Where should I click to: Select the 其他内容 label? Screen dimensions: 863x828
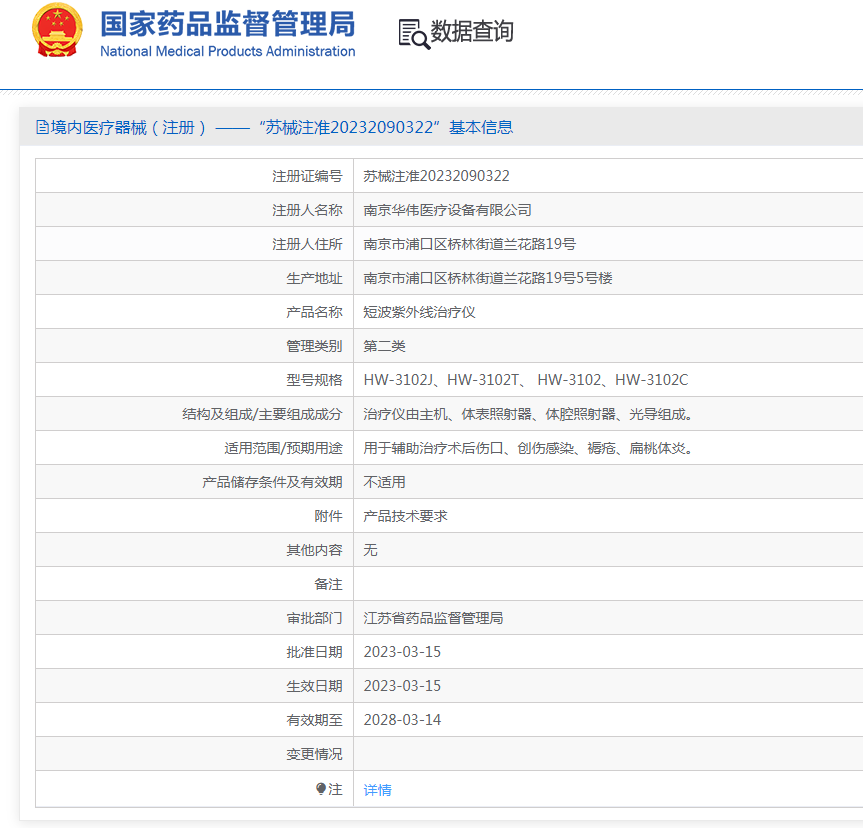pos(314,550)
